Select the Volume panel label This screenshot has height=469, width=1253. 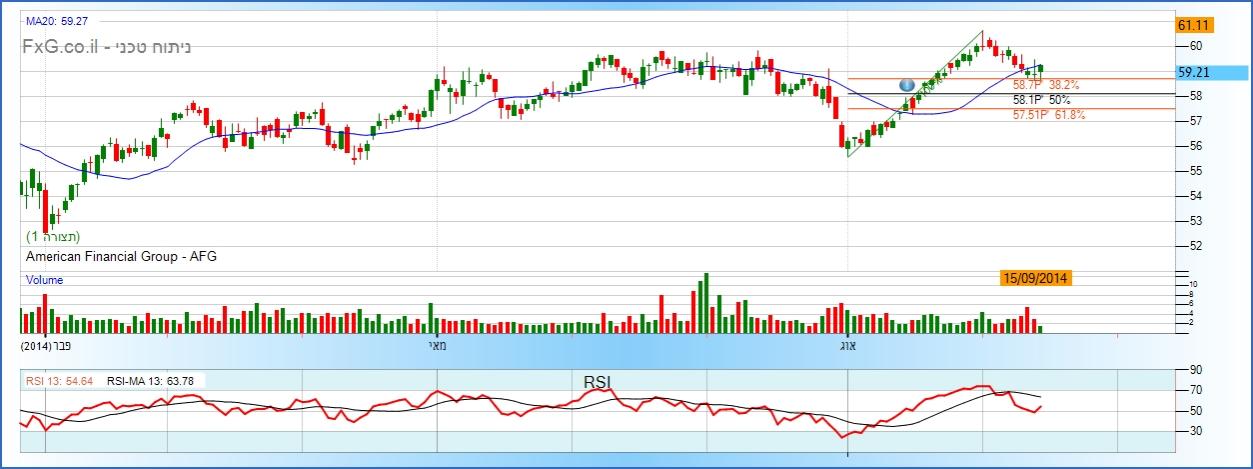[x=44, y=280]
